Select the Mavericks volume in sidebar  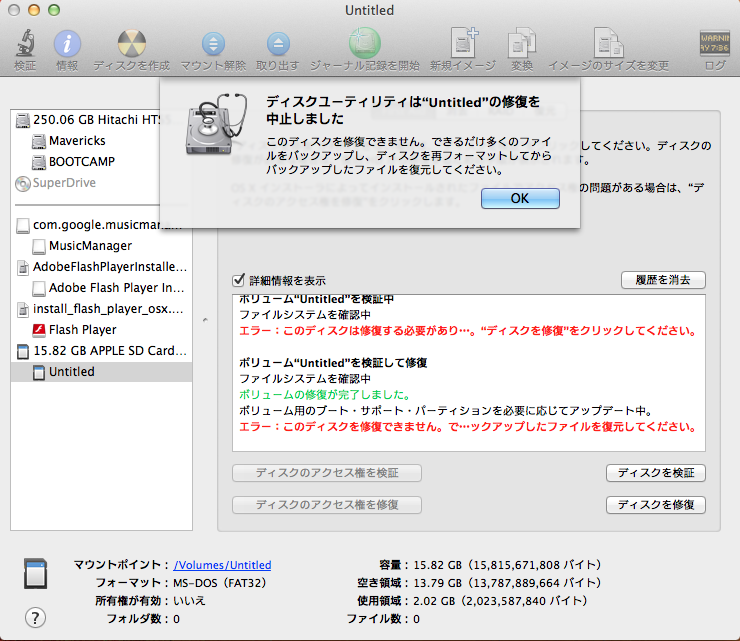click(x=77, y=141)
